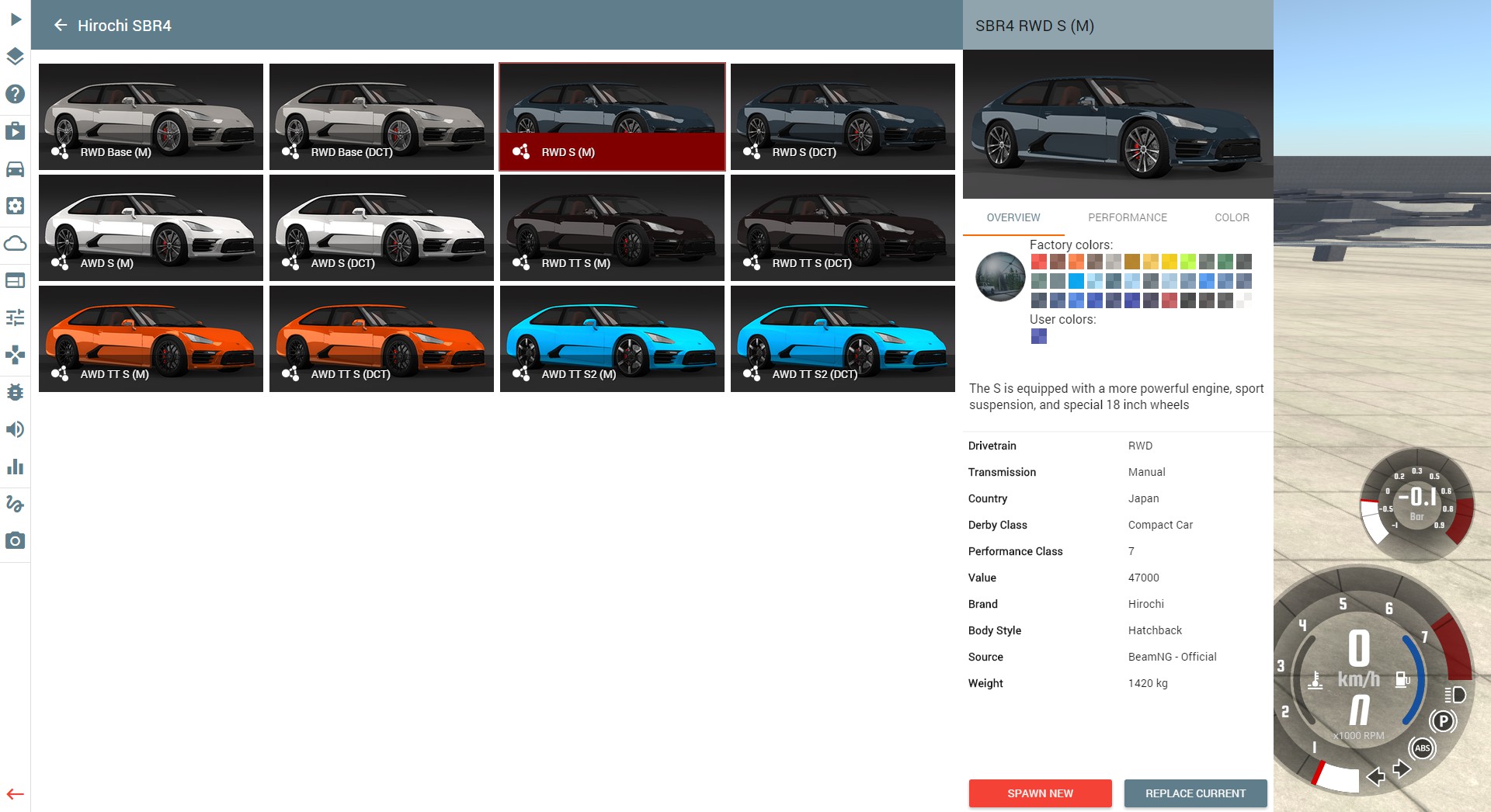This screenshot has height=812, width=1491.
Task: Open the environment cloud icon
Action: tap(16, 243)
